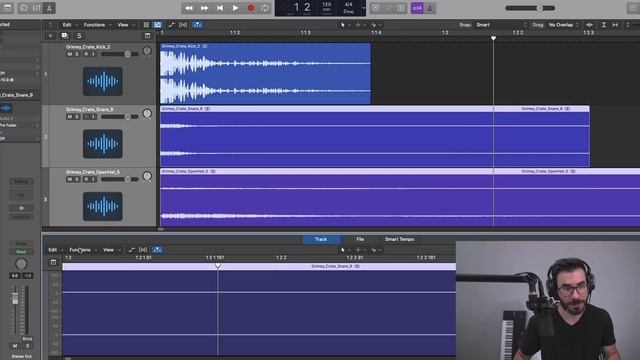Open the List Editors button
The width and height of the screenshot is (640, 360).
click(x=633, y=8)
